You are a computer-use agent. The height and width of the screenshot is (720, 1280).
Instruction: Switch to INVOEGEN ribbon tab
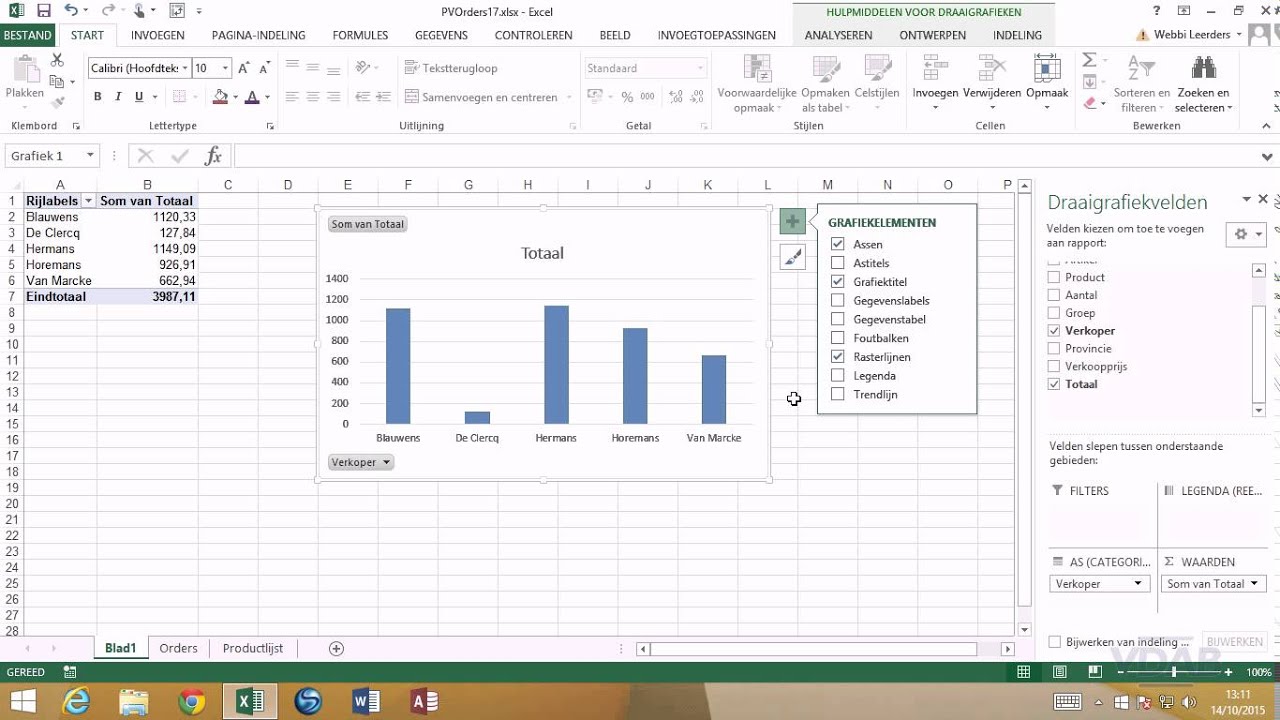click(158, 35)
